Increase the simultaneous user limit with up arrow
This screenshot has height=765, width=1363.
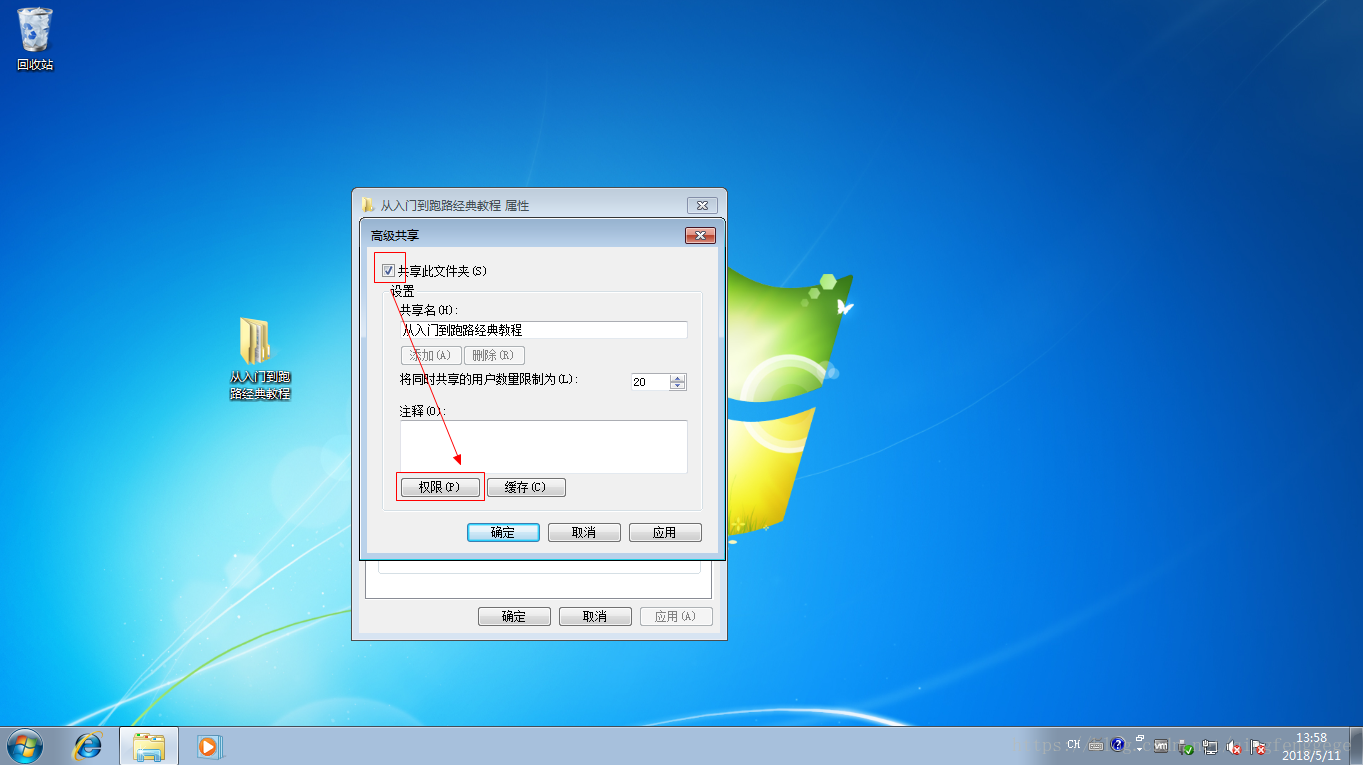coord(678,378)
